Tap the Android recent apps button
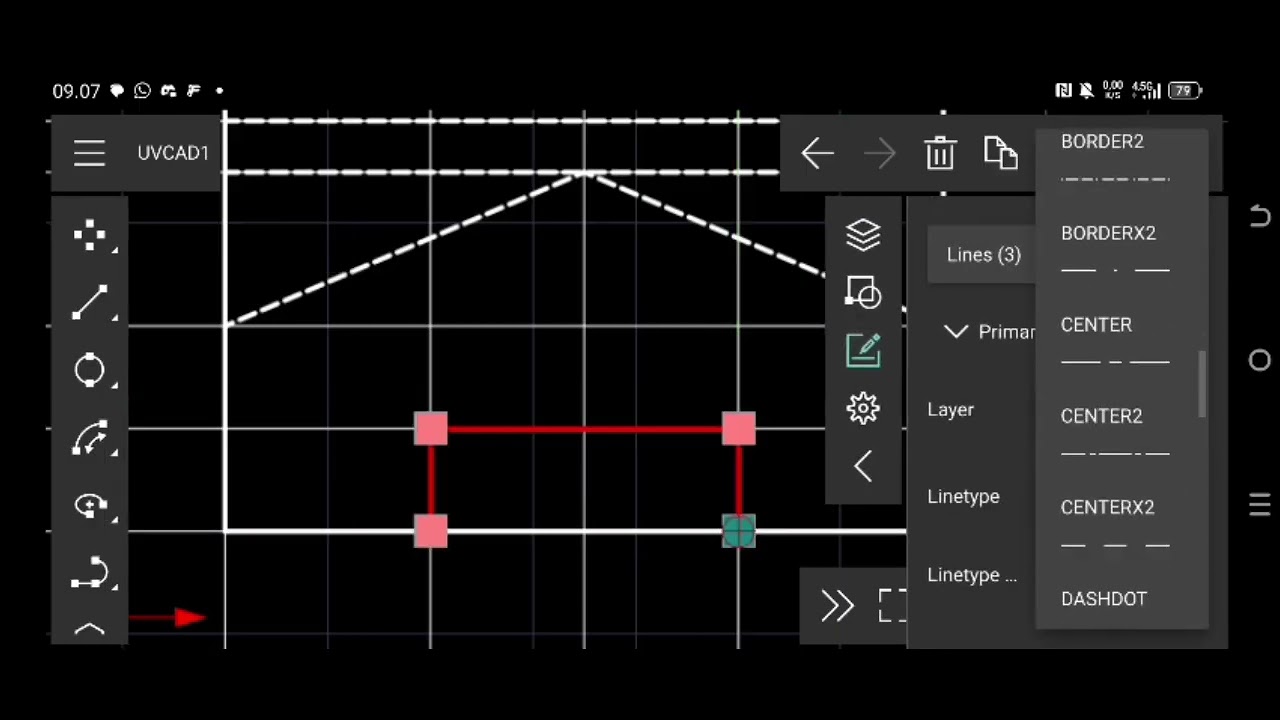The image size is (1280, 720). [1260, 505]
